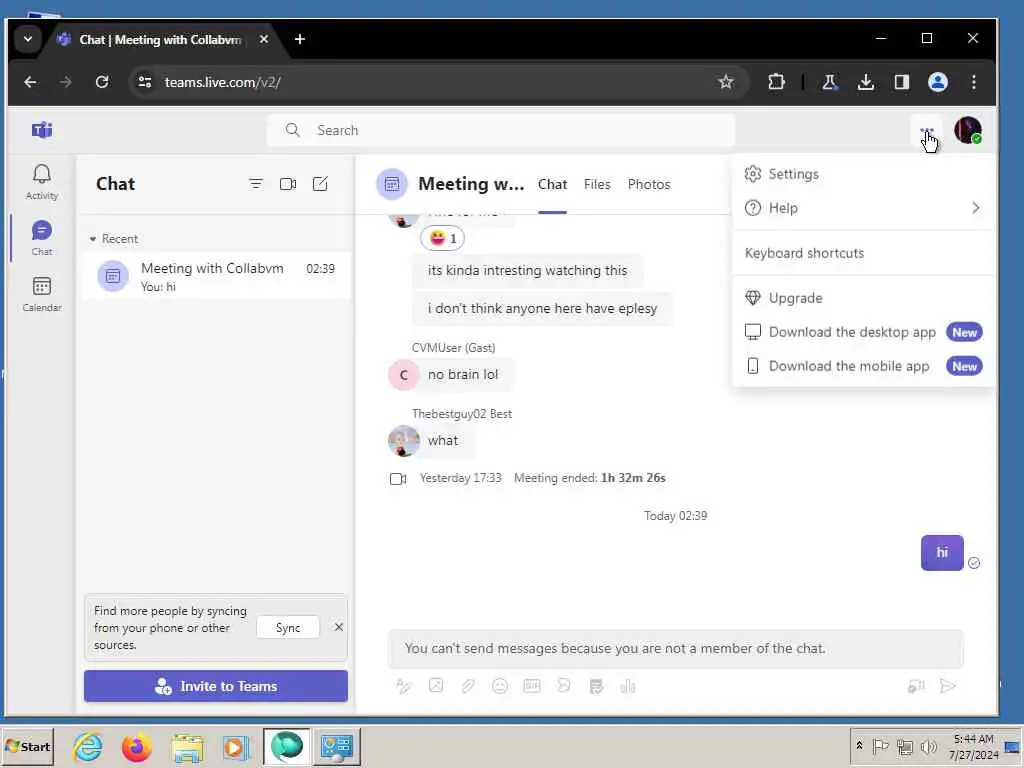Expand the Help submenu arrow
The image size is (1024, 768).
click(975, 208)
